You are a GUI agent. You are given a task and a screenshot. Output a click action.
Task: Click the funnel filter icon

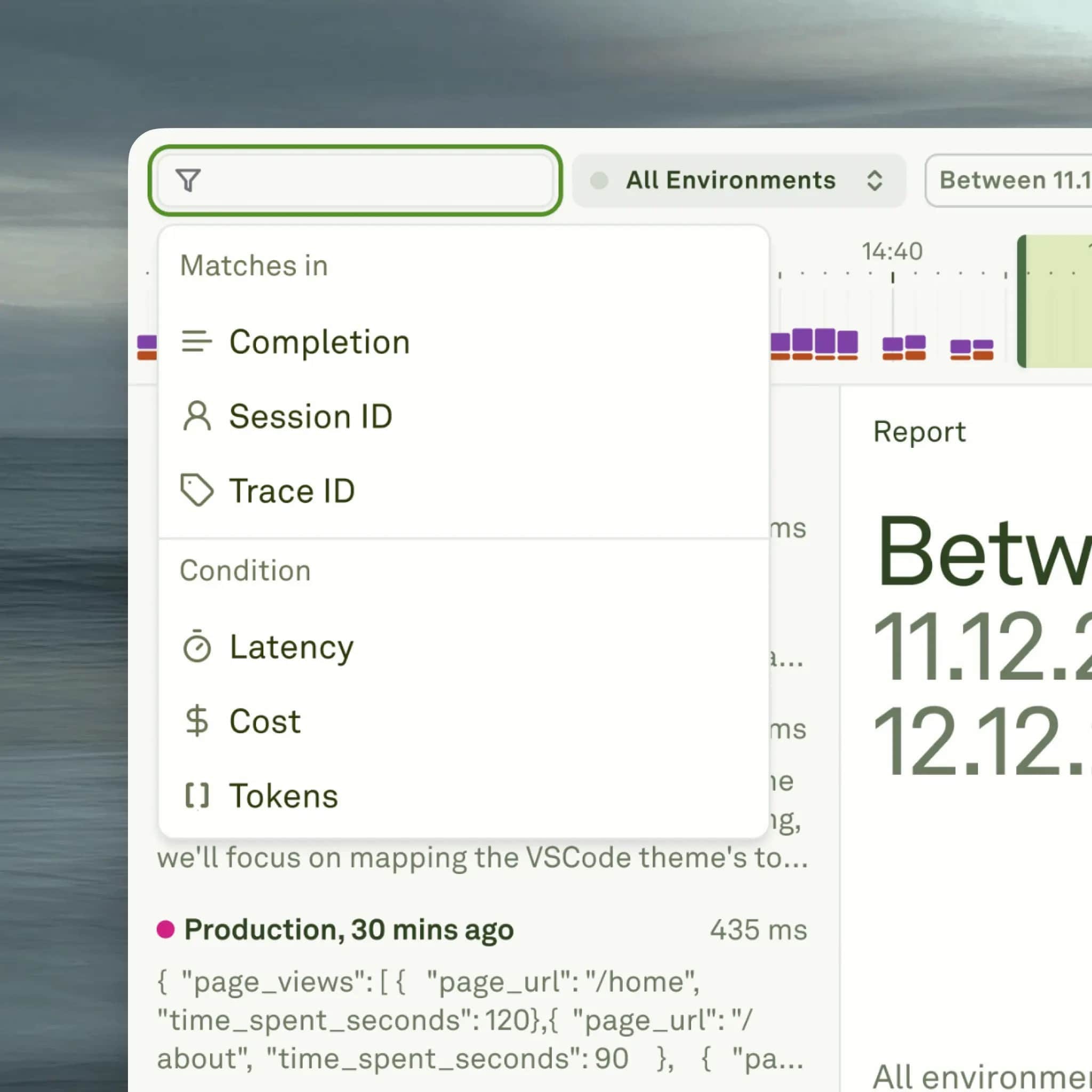coord(188,181)
